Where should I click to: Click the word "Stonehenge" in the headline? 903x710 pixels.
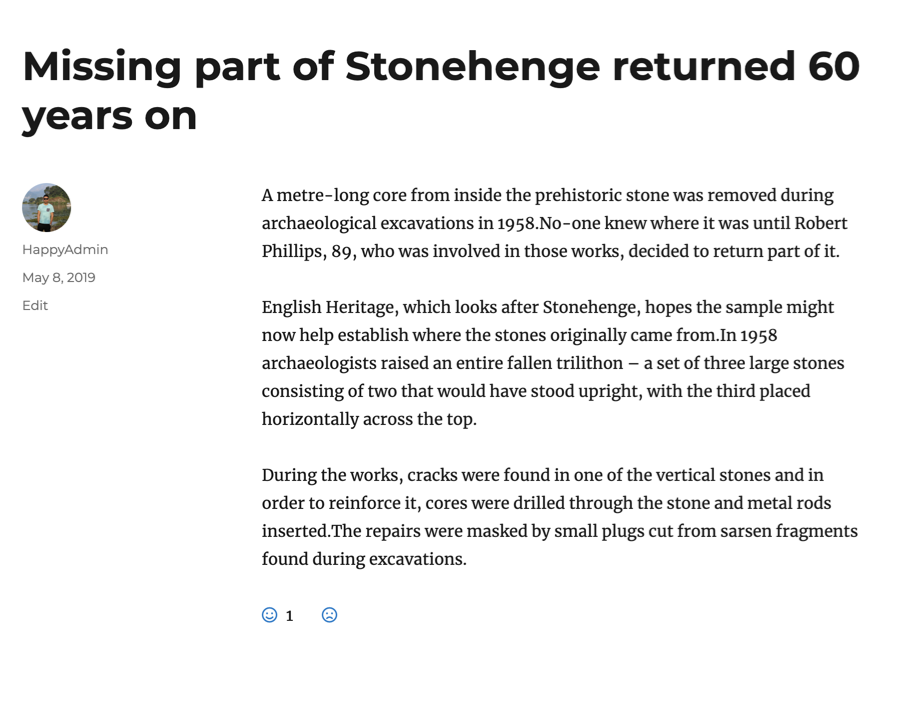(473, 66)
